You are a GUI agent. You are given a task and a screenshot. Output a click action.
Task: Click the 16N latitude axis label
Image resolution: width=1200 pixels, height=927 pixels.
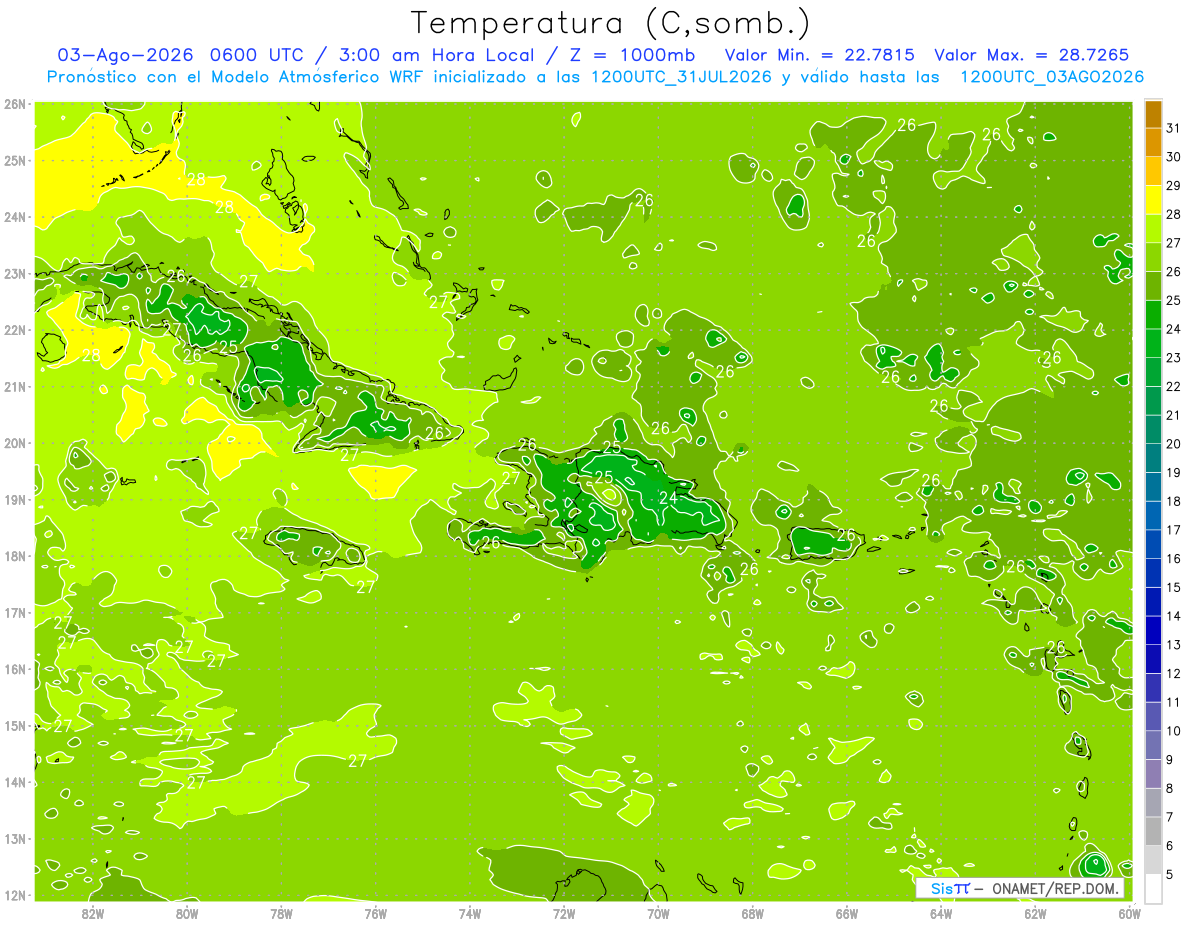pyautogui.click(x=15, y=669)
